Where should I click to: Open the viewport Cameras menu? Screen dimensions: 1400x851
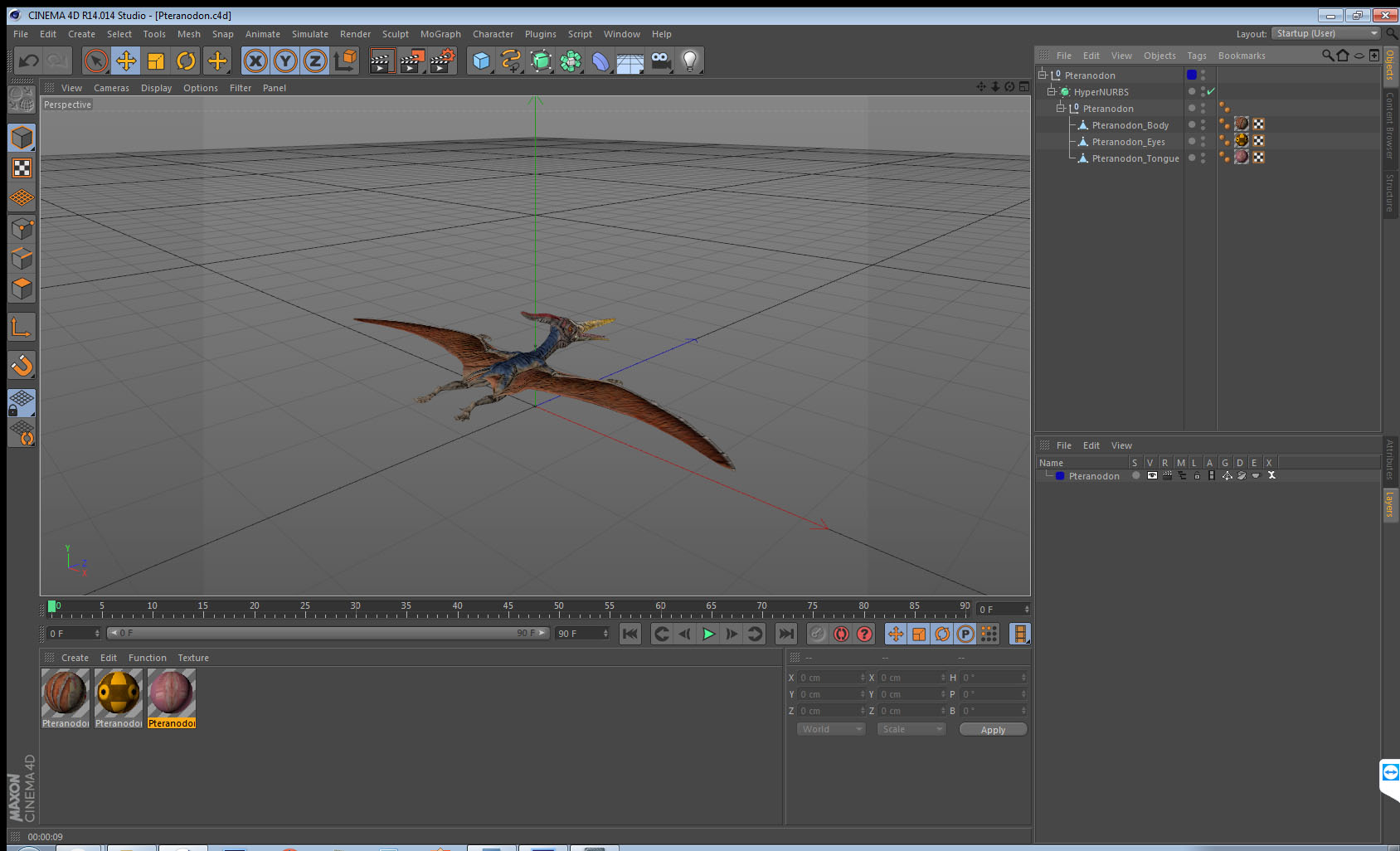[x=111, y=88]
